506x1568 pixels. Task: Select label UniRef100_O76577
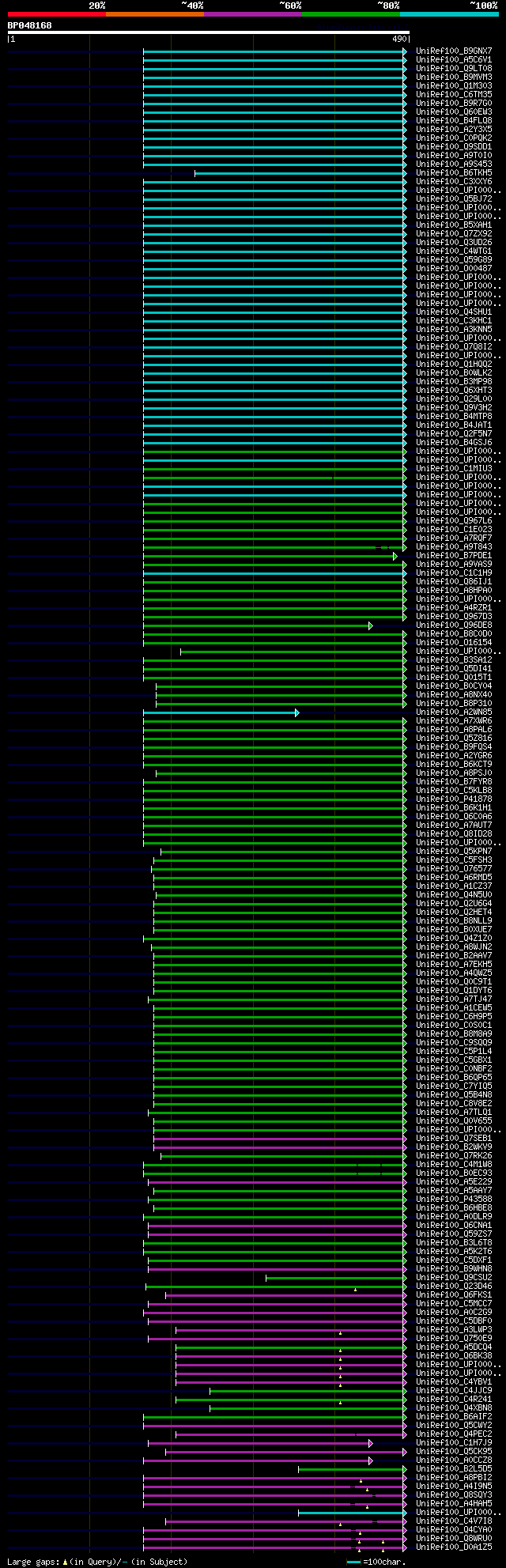click(x=454, y=869)
